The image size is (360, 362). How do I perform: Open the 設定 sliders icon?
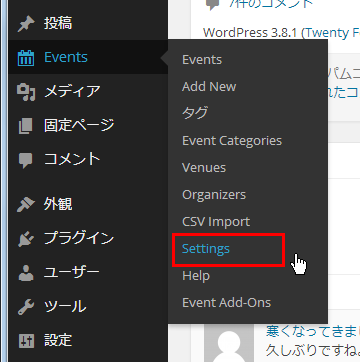(x=26, y=341)
